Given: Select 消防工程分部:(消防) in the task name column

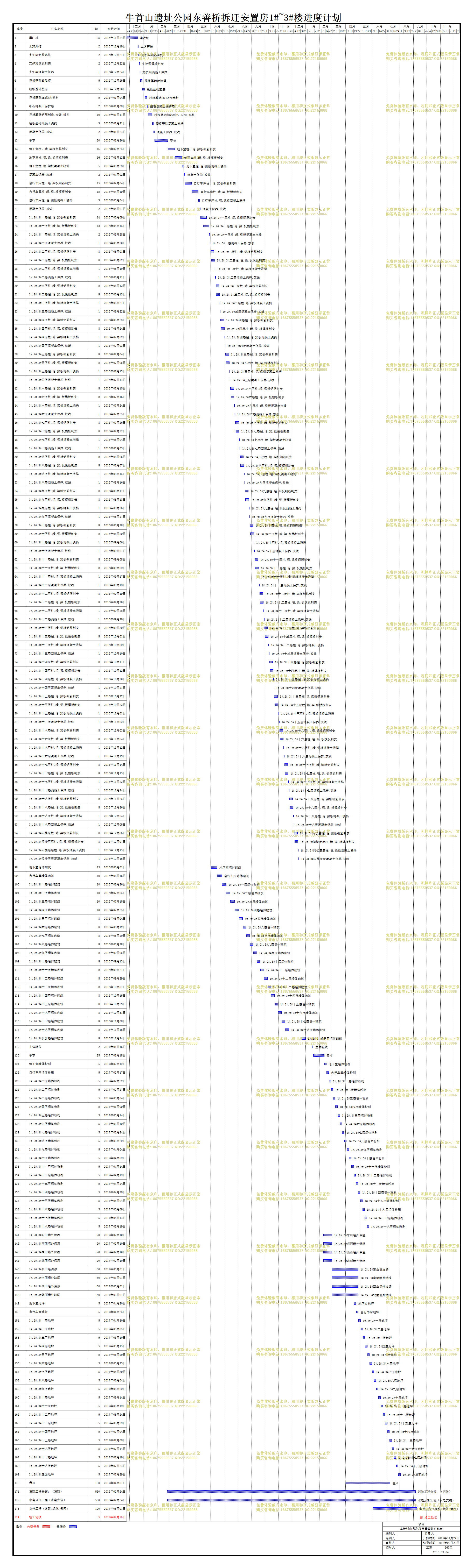Looking at the screenshot, I should pos(57,1491).
